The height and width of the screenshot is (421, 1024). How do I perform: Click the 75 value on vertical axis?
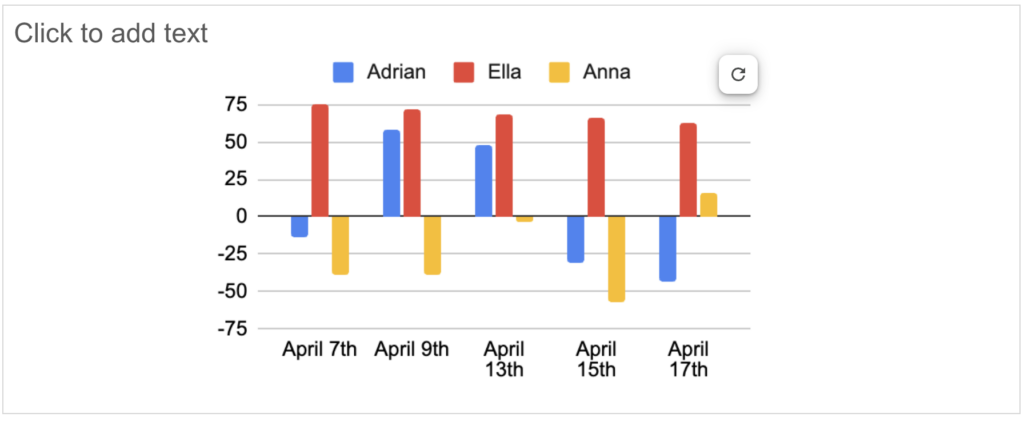pos(235,104)
